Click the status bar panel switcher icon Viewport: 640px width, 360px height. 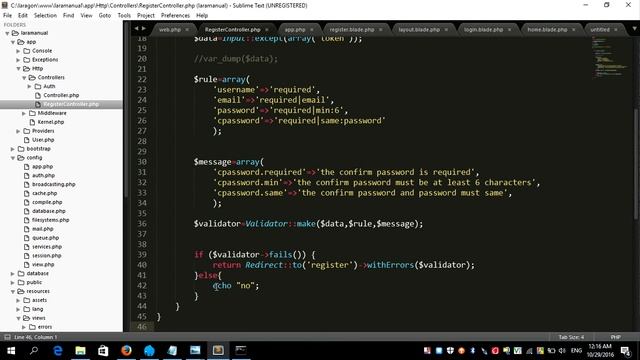7,337
